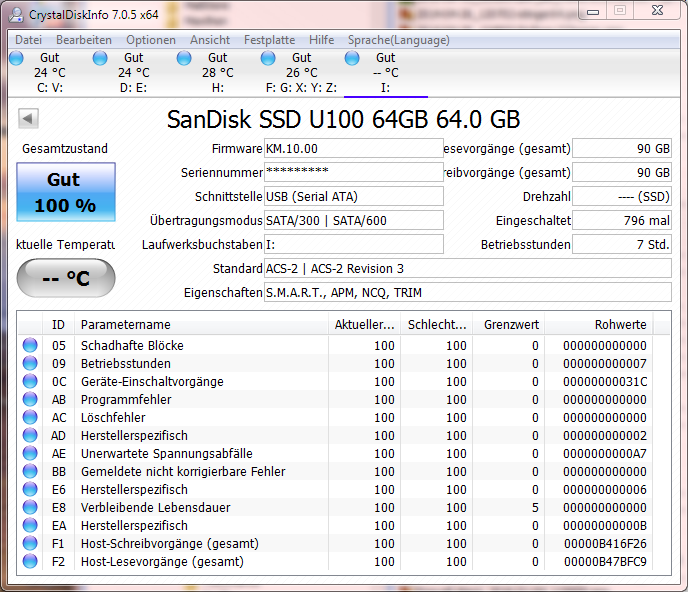The height and width of the screenshot is (592, 688).
Task: Select the Geräte-Einschaltvorgänge parameter name
Action: [152, 381]
